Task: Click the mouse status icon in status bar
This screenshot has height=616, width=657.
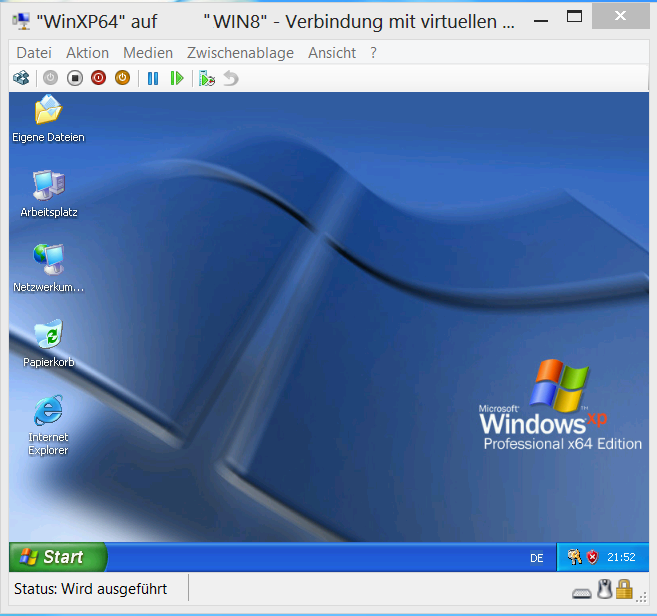Action: 604,589
